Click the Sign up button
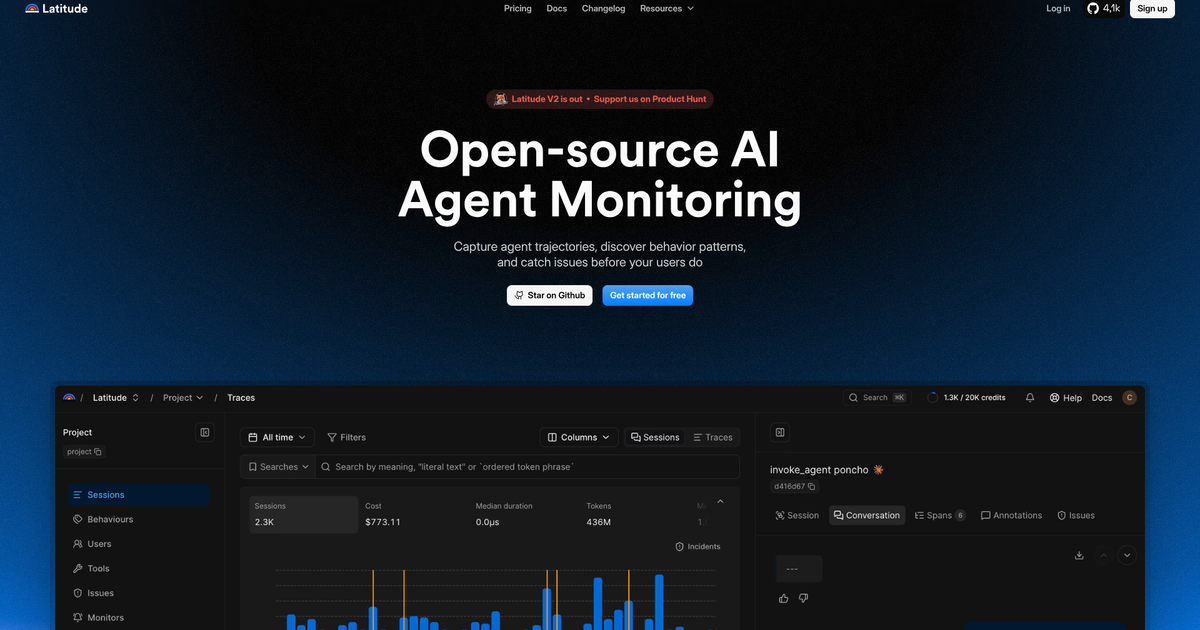Image resolution: width=1200 pixels, height=630 pixels. [x=1152, y=8]
